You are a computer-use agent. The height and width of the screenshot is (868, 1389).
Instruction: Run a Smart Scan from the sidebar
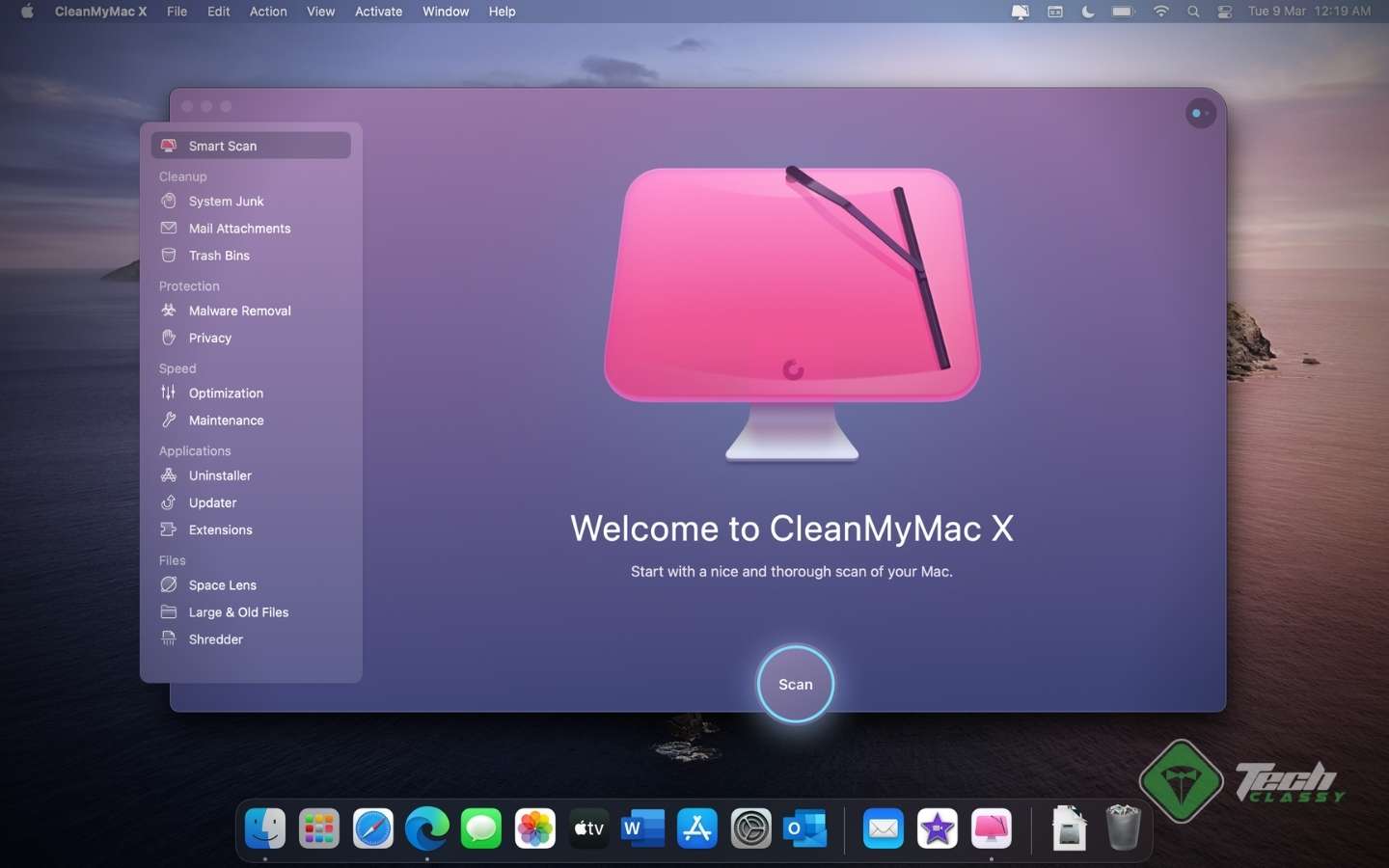(x=223, y=146)
